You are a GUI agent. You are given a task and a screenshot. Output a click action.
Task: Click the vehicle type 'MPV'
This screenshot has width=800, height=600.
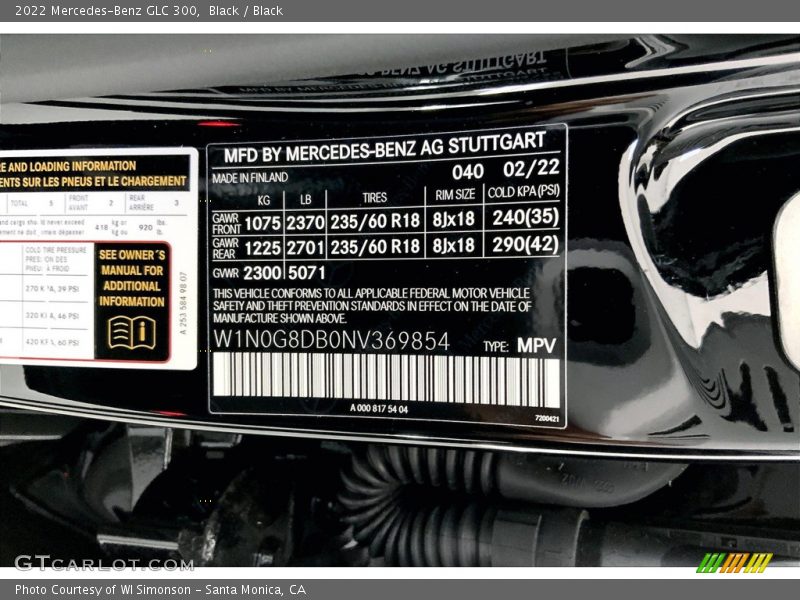coord(536,345)
